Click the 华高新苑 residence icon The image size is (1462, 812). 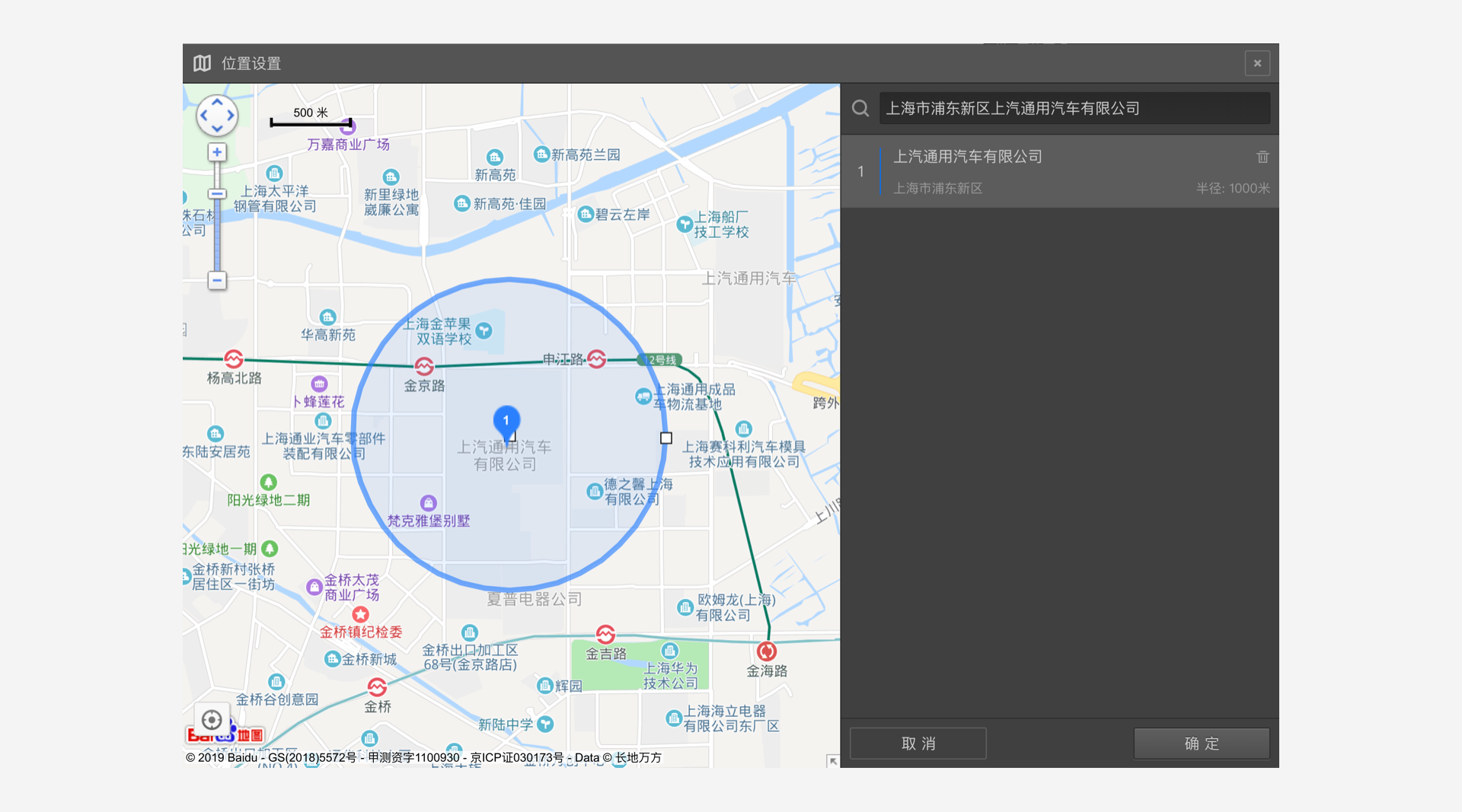pos(327,317)
